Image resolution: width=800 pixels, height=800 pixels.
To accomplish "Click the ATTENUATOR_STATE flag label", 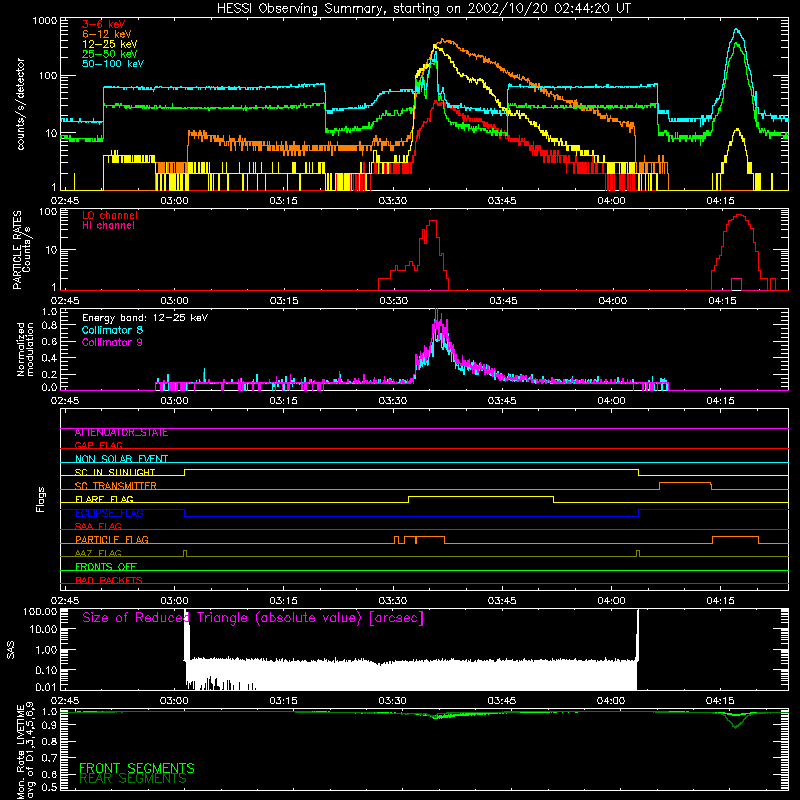I will click(x=121, y=433).
